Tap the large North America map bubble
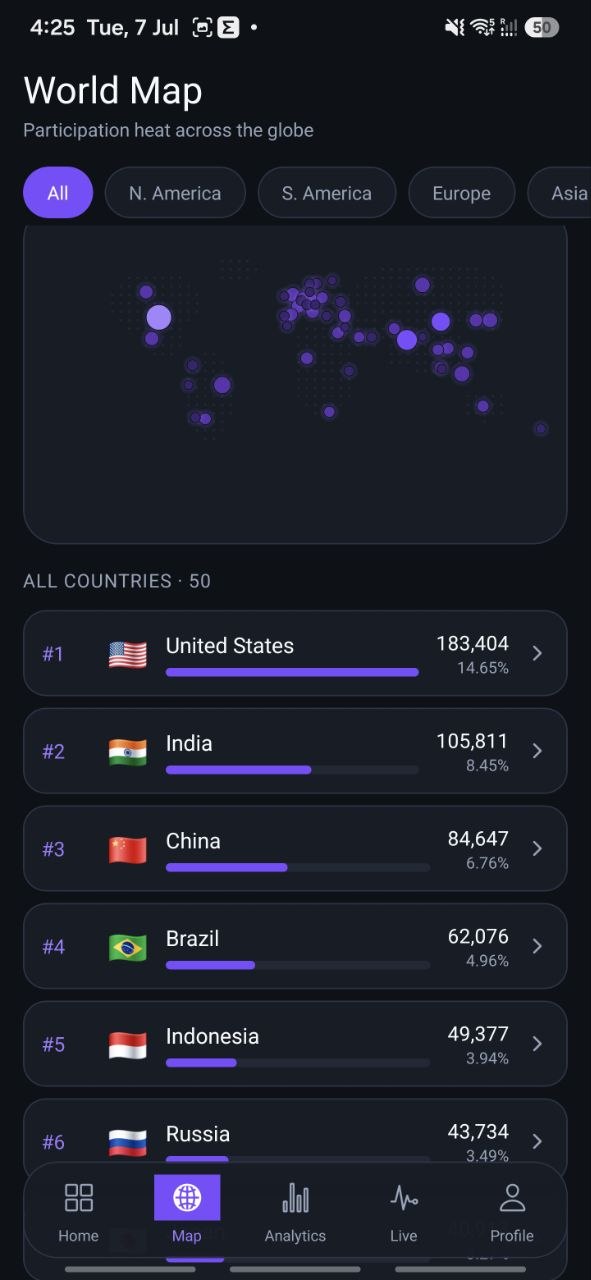 tap(159, 318)
